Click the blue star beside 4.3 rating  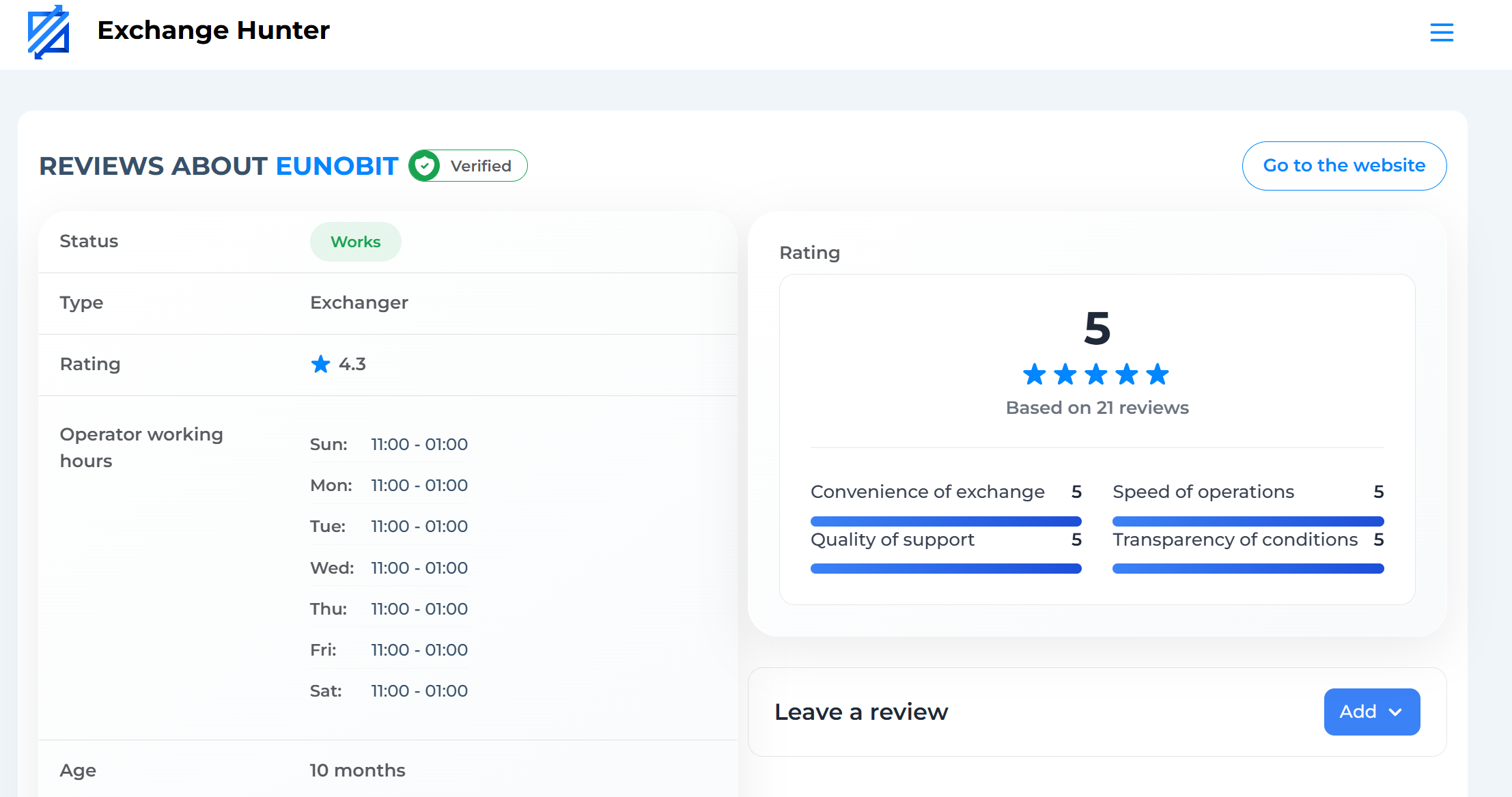point(320,364)
